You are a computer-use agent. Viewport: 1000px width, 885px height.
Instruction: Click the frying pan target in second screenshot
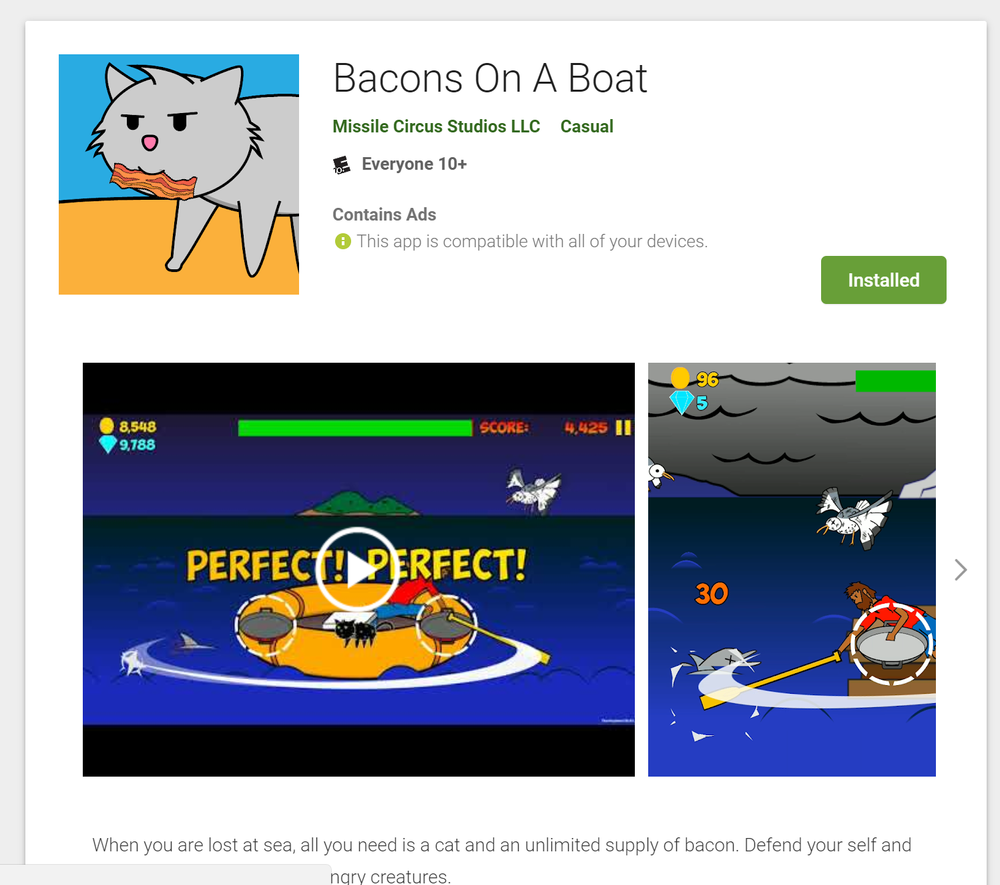tap(892, 643)
